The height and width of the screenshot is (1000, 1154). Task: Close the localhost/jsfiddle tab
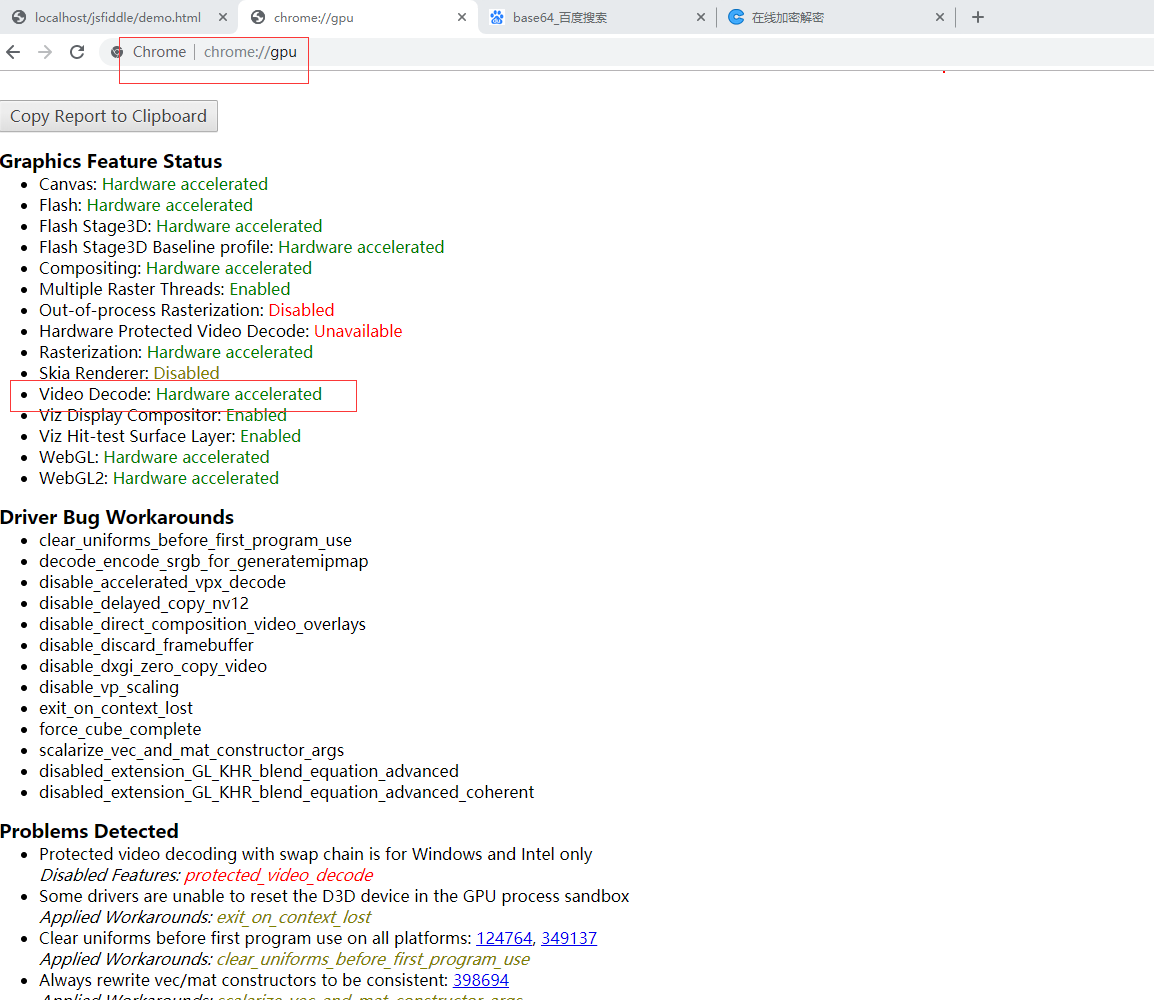[x=223, y=16]
